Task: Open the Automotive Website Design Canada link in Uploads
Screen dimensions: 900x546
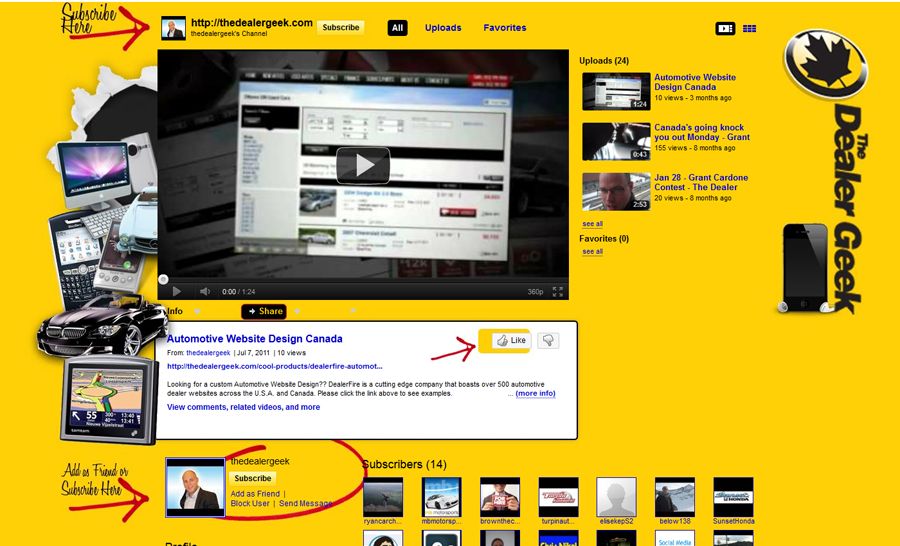Action: tap(695, 82)
